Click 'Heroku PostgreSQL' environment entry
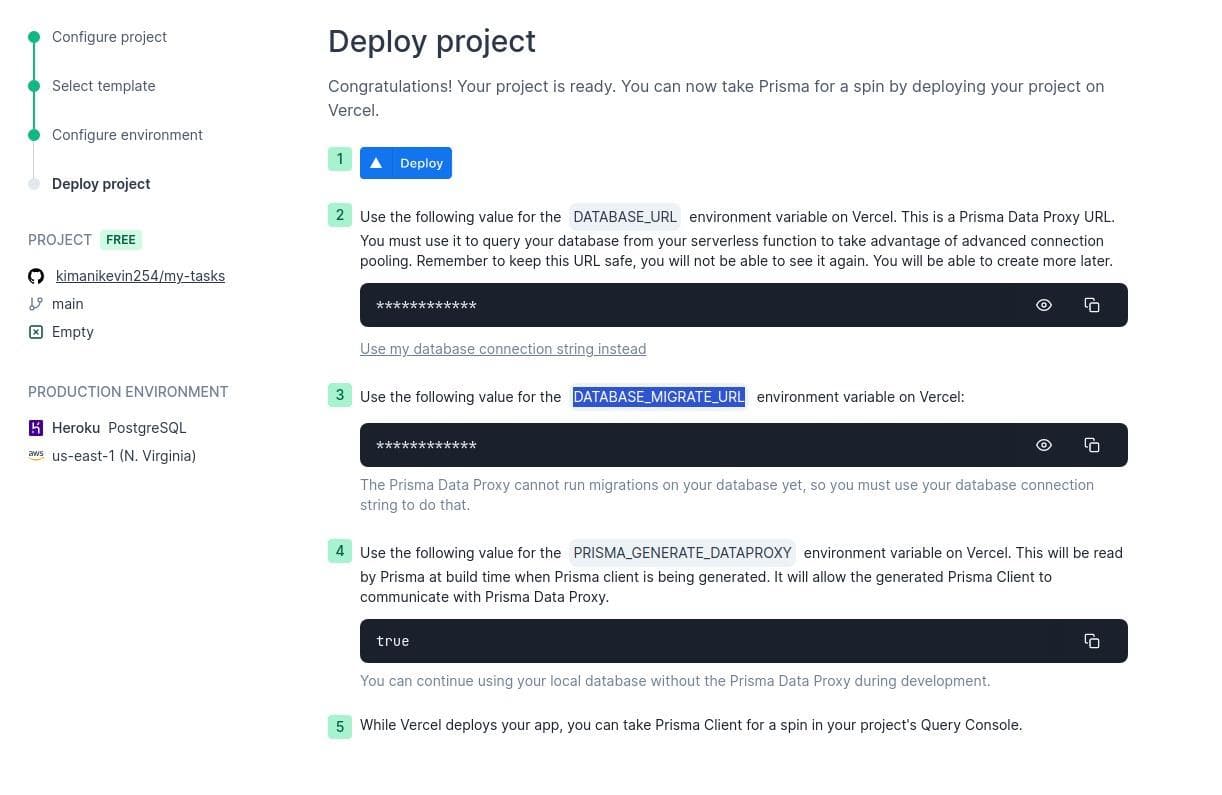 click(119, 428)
